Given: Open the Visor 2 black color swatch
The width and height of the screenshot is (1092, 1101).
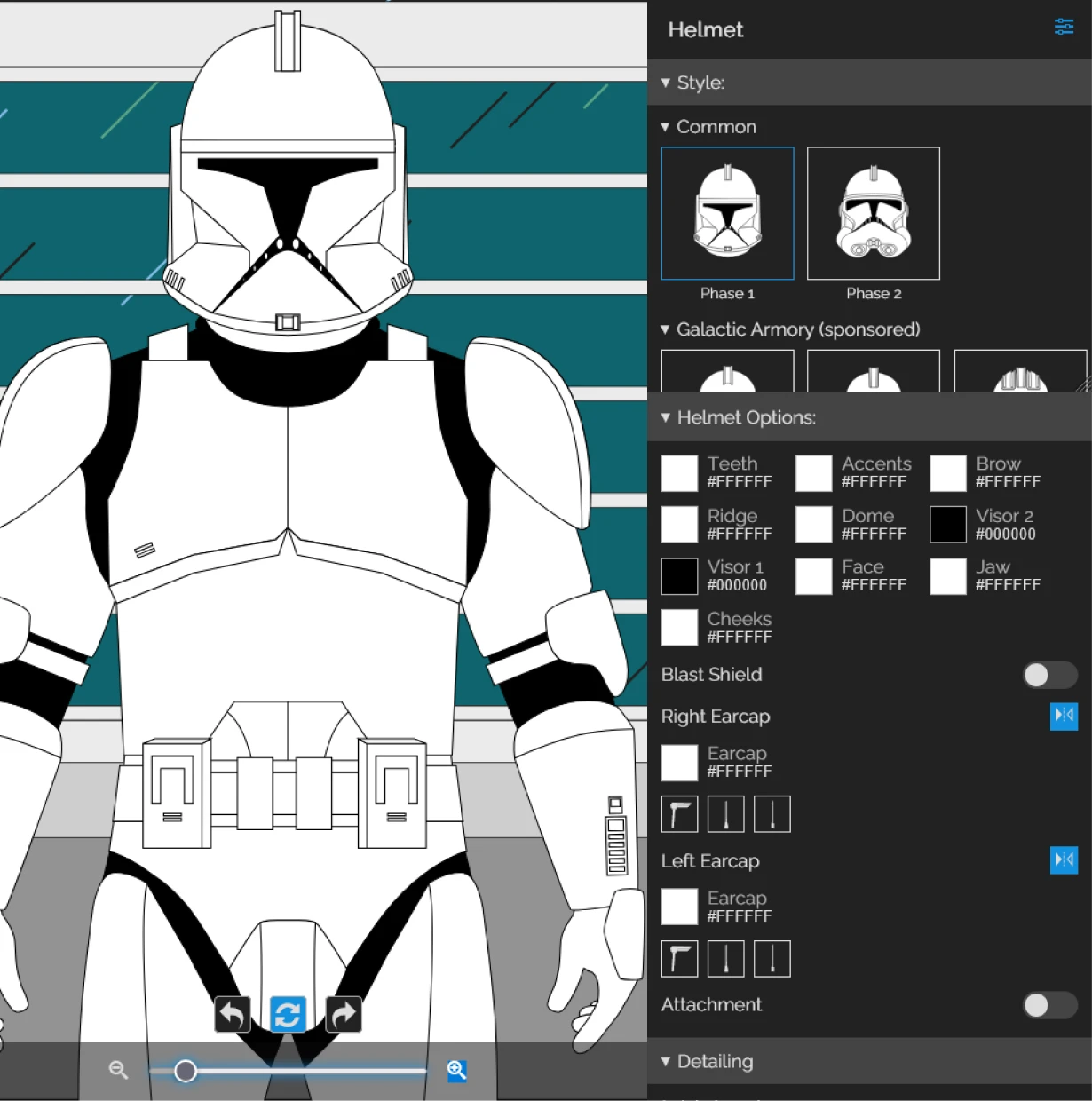Looking at the screenshot, I should 948,525.
